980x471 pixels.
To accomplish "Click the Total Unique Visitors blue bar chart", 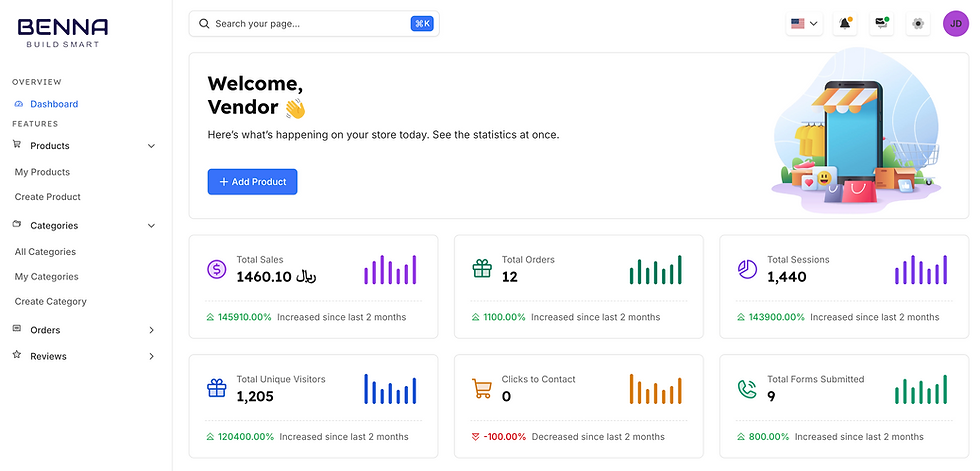I will click(390, 389).
